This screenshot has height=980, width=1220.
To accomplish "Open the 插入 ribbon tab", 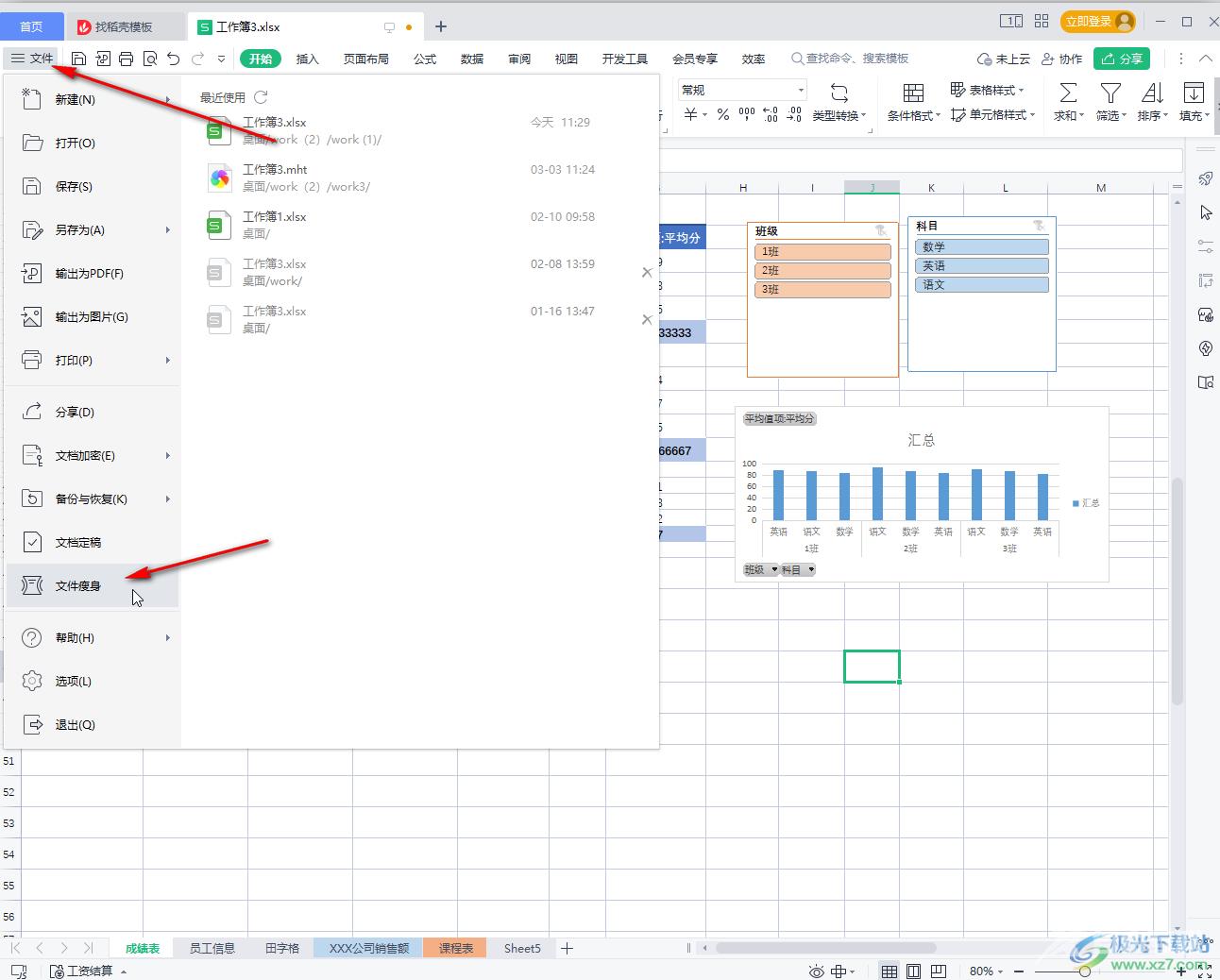I will click(x=308, y=59).
